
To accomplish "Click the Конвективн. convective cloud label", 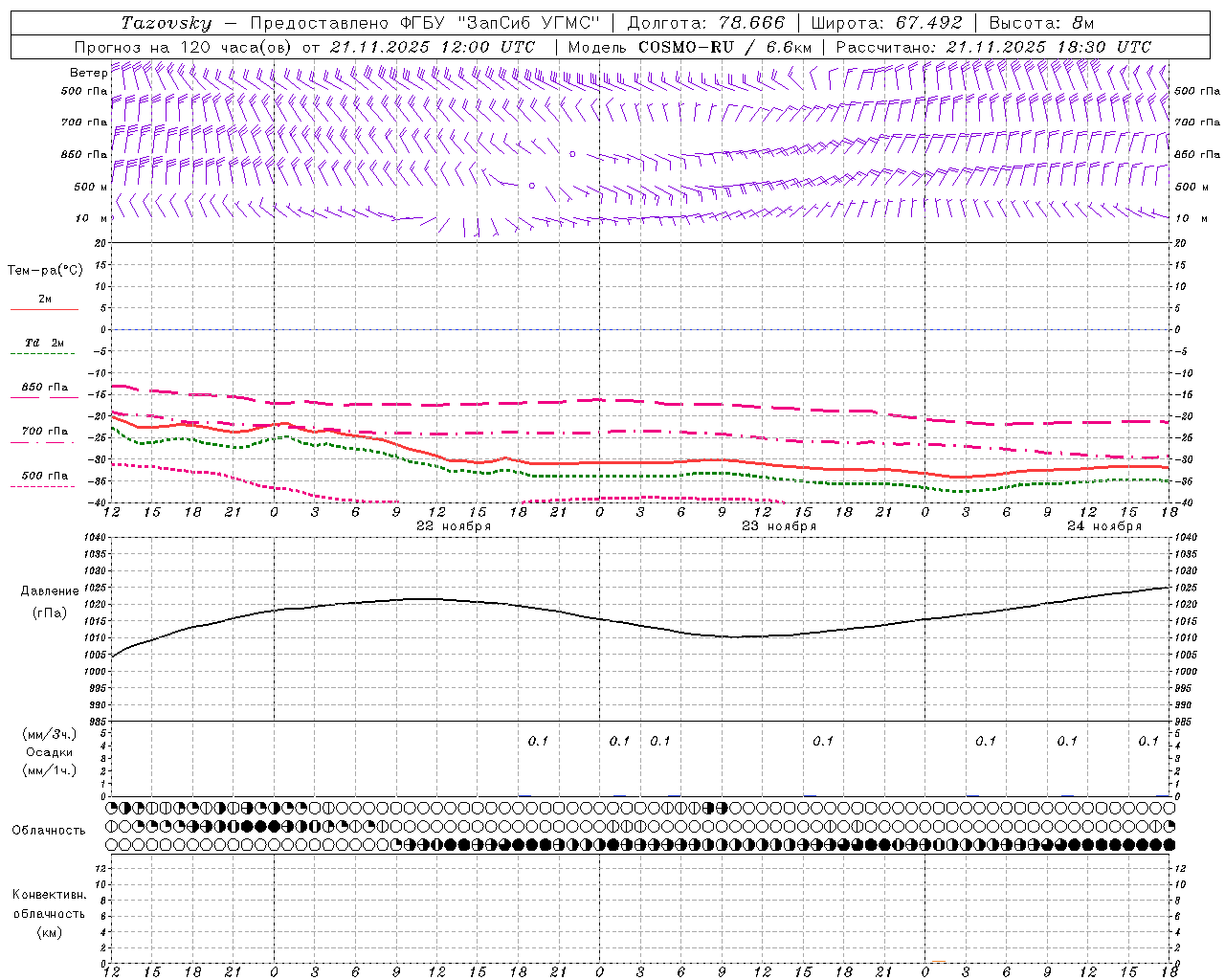I will click(x=49, y=895).
